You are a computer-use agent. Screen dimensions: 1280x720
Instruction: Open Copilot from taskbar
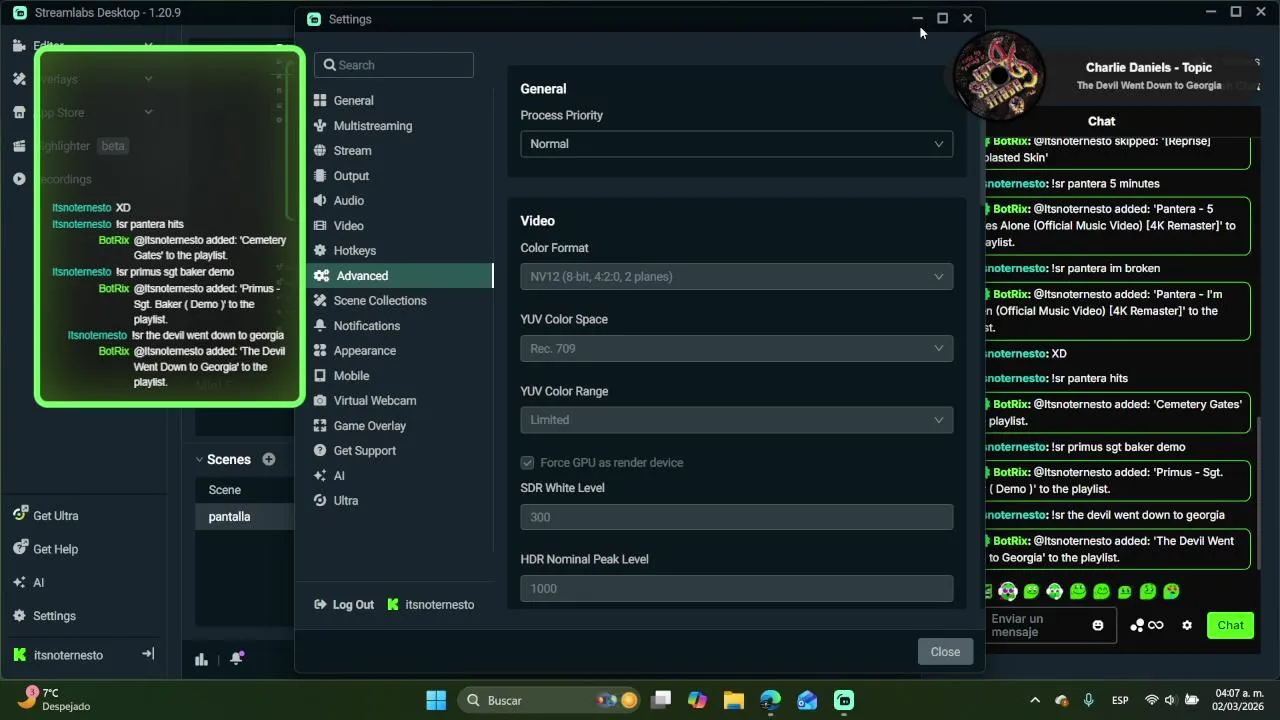point(697,700)
